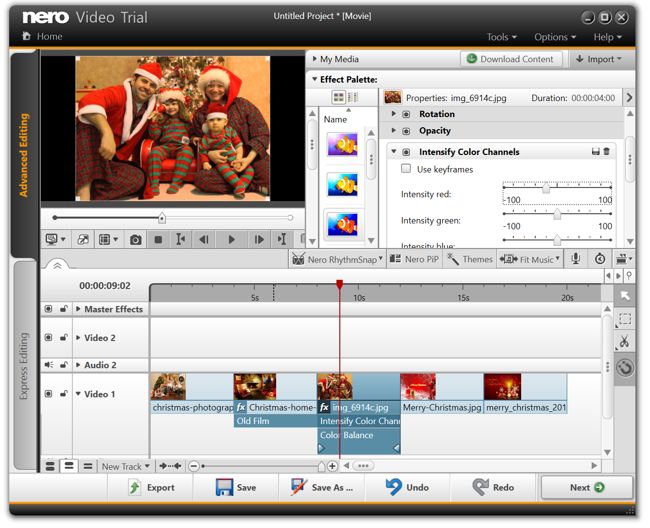Zoom in the timeline with plus icon

332,467
